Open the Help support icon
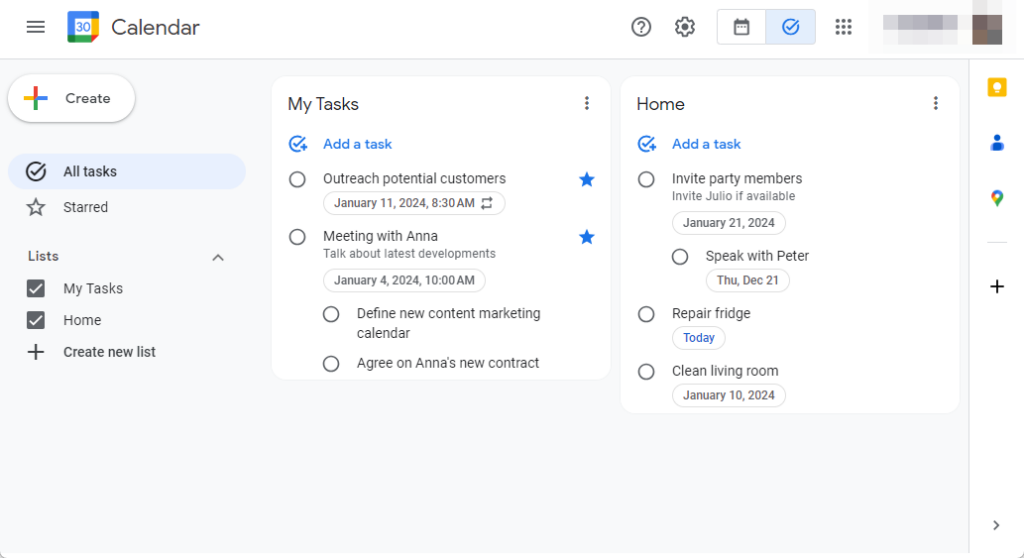 pos(641,27)
